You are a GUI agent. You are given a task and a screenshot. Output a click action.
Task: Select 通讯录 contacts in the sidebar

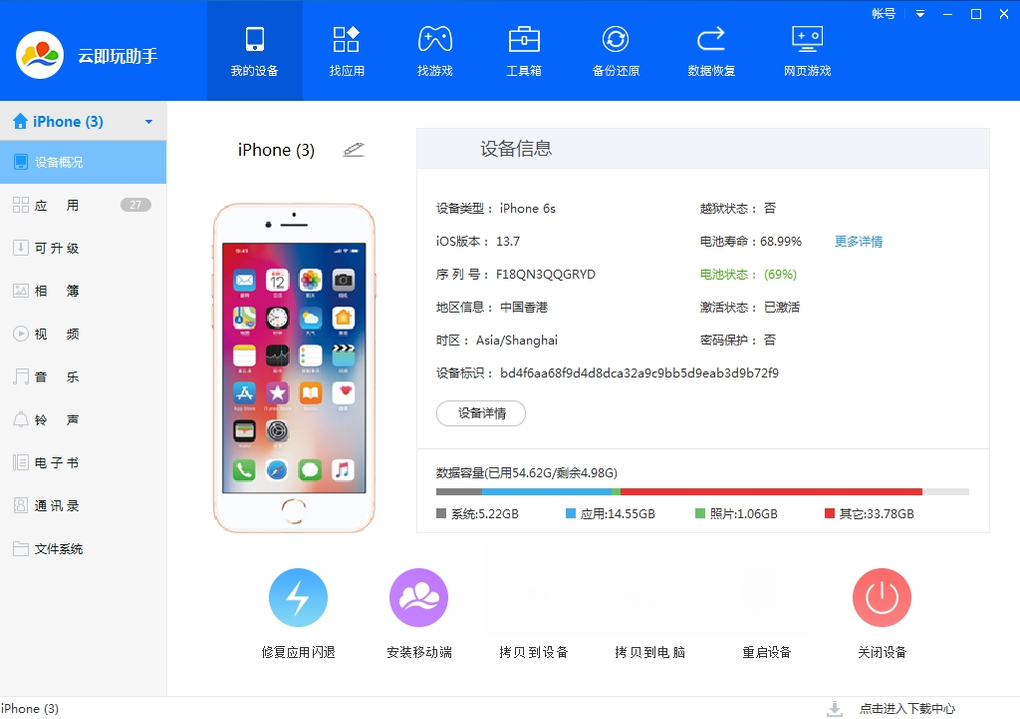83,506
